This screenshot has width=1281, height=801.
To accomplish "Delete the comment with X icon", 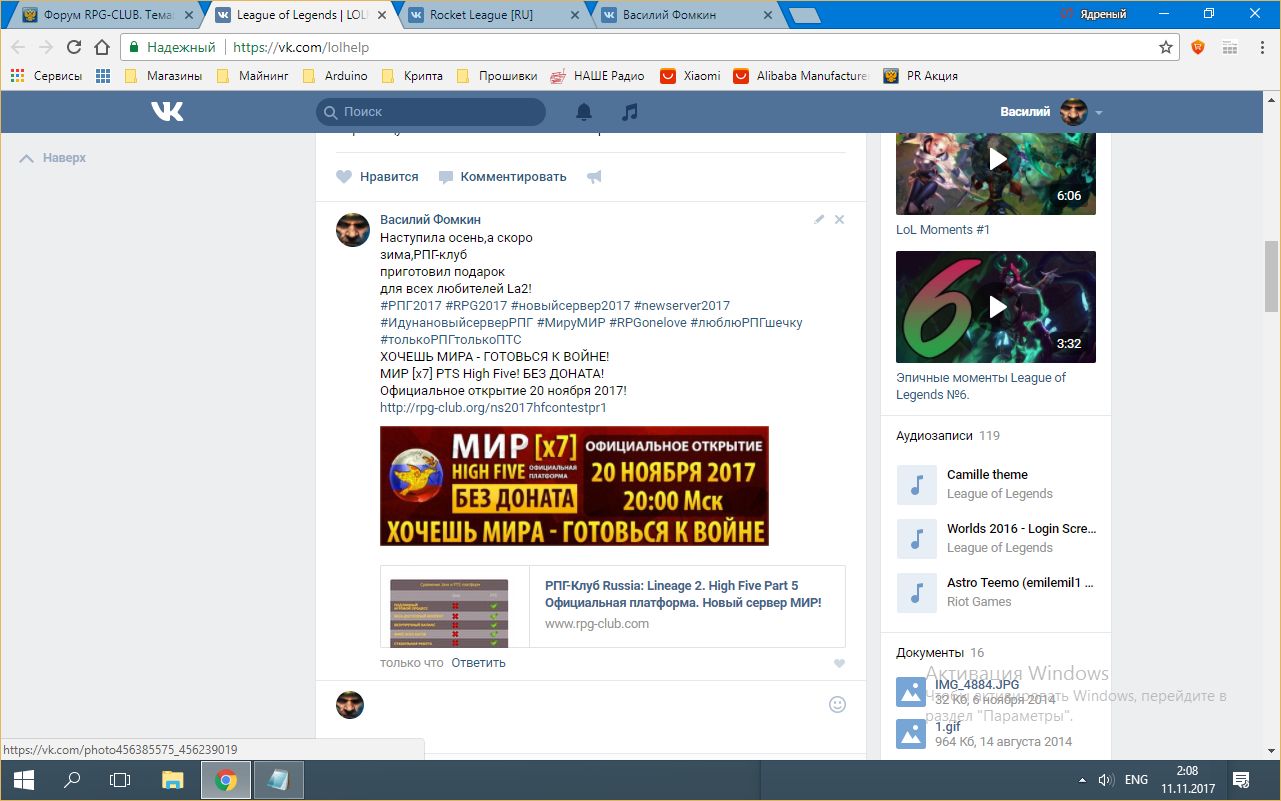I will pos(839,219).
